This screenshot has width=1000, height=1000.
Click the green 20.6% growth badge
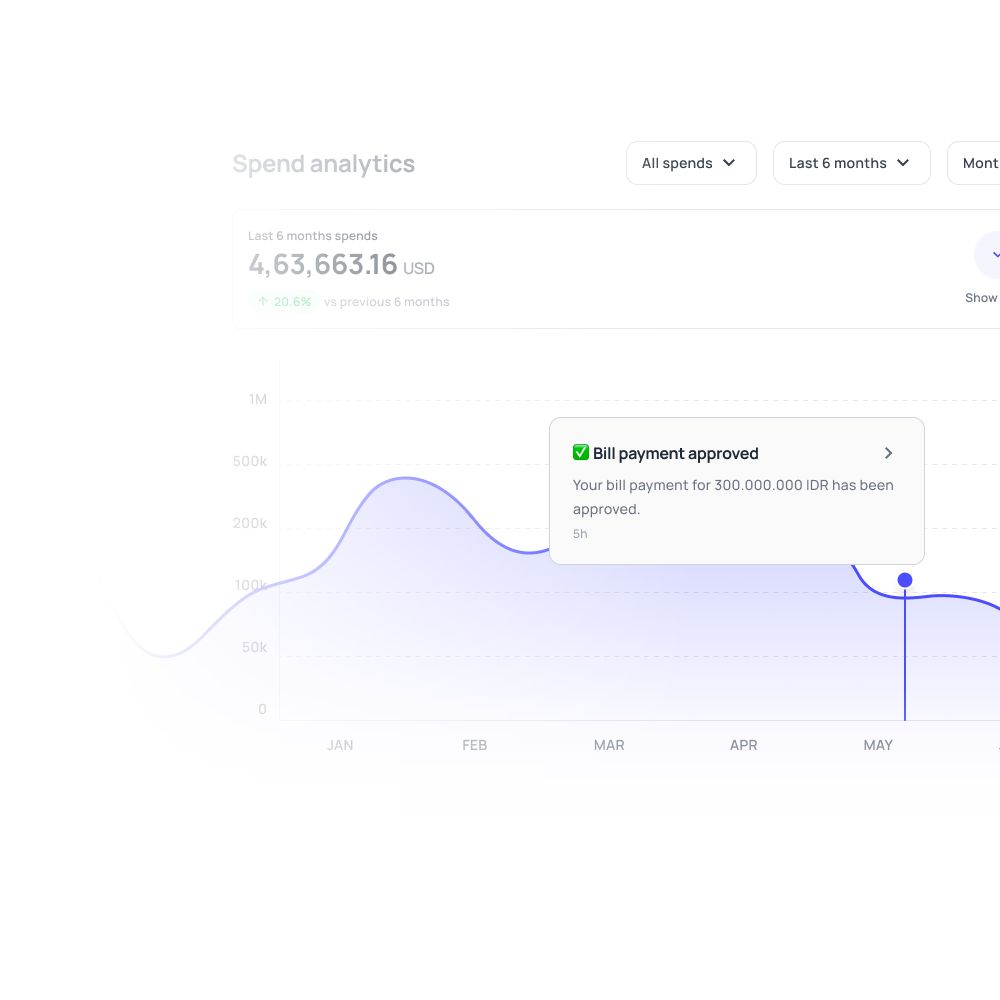[x=283, y=301]
